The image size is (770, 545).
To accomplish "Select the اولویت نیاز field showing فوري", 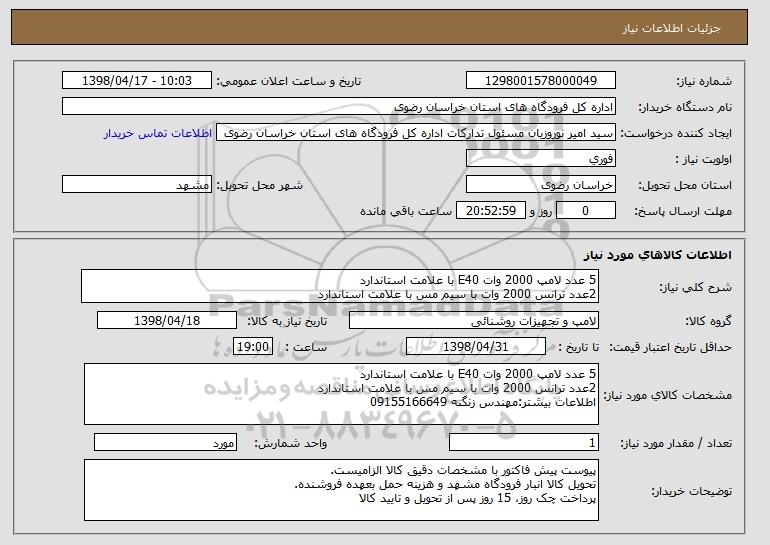I will 541,159.
